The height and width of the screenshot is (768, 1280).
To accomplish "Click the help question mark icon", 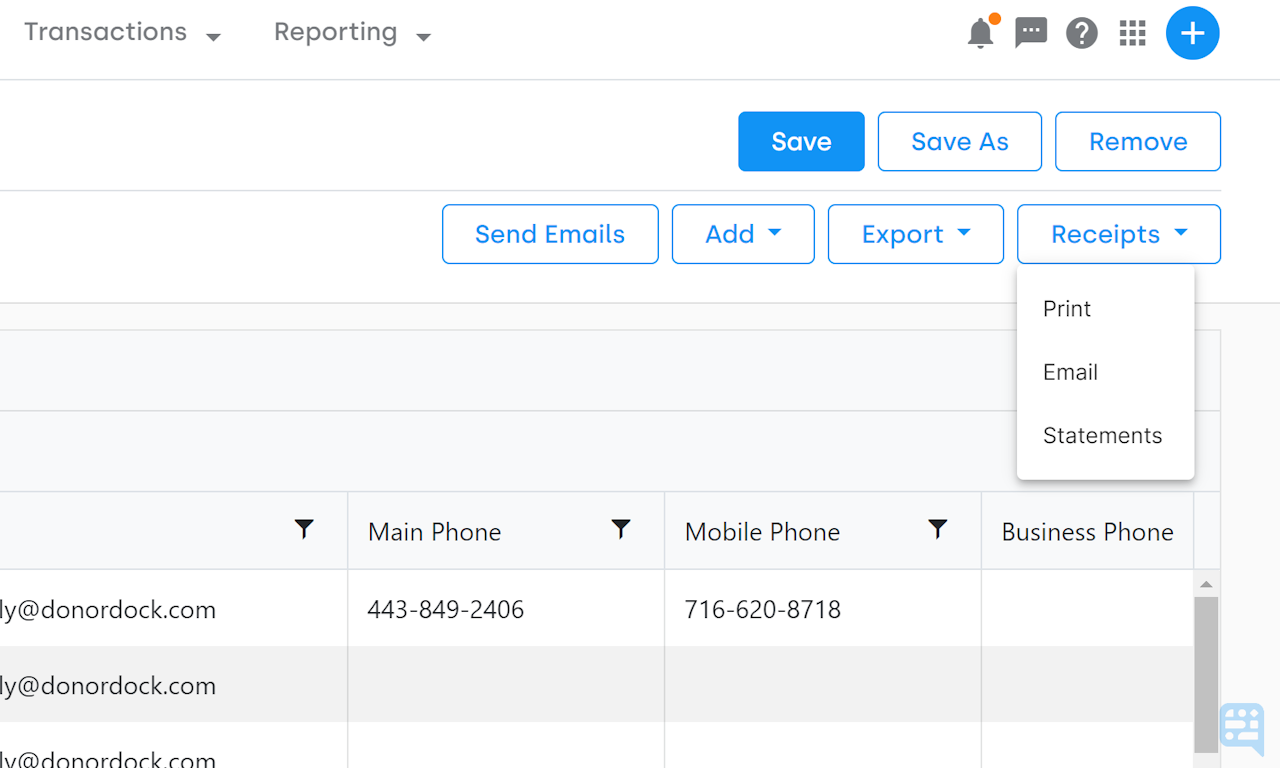I will coord(1081,33).
